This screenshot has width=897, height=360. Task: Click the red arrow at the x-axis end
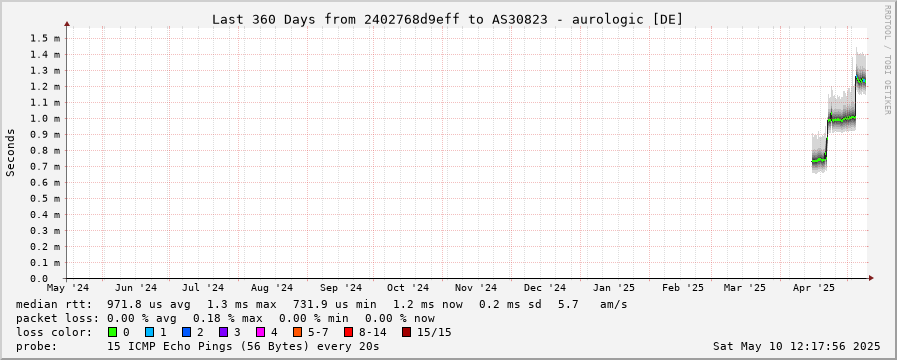pyautogui.click(x=871, y=278)
